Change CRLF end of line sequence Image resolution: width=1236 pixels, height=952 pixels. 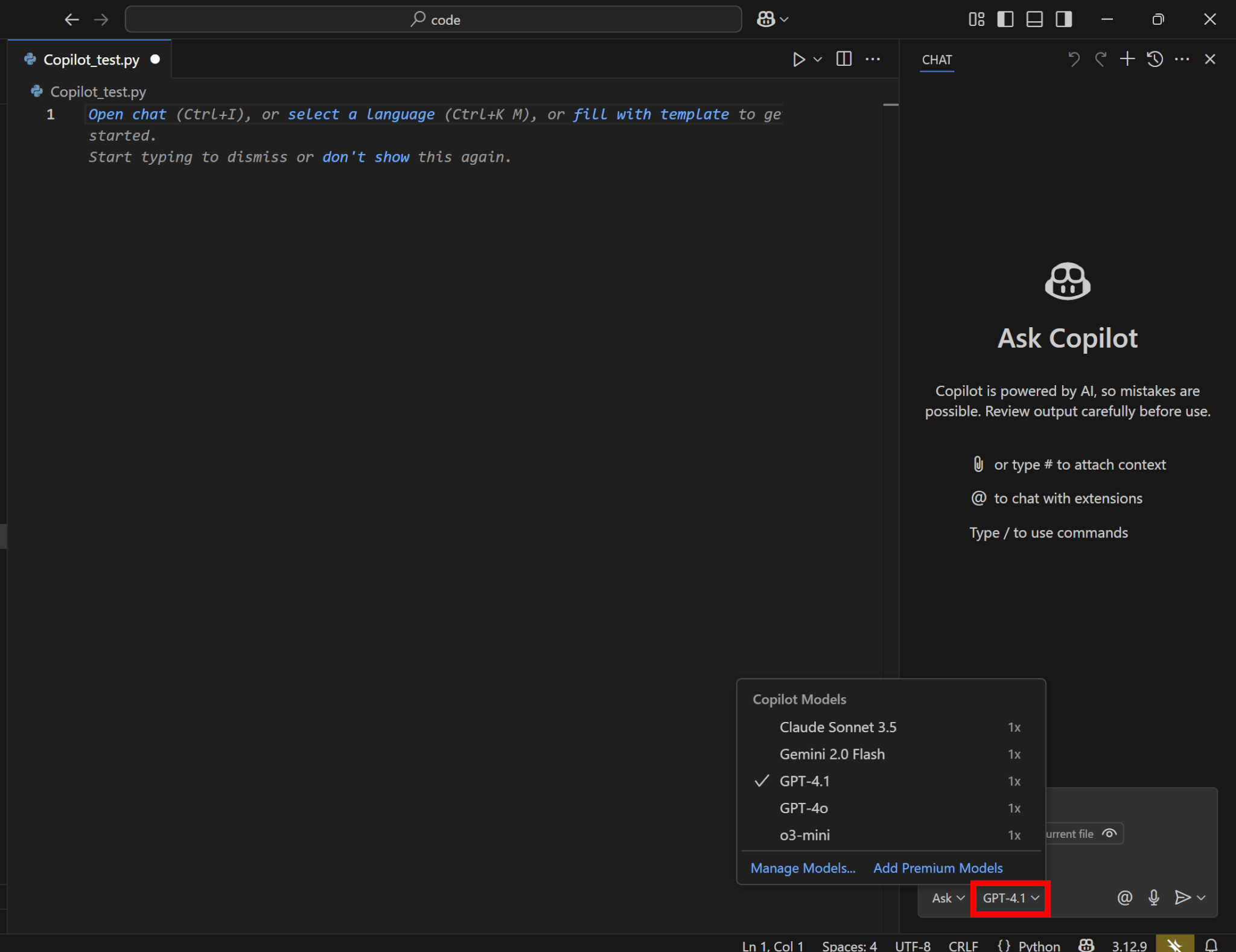coord(963,946)
